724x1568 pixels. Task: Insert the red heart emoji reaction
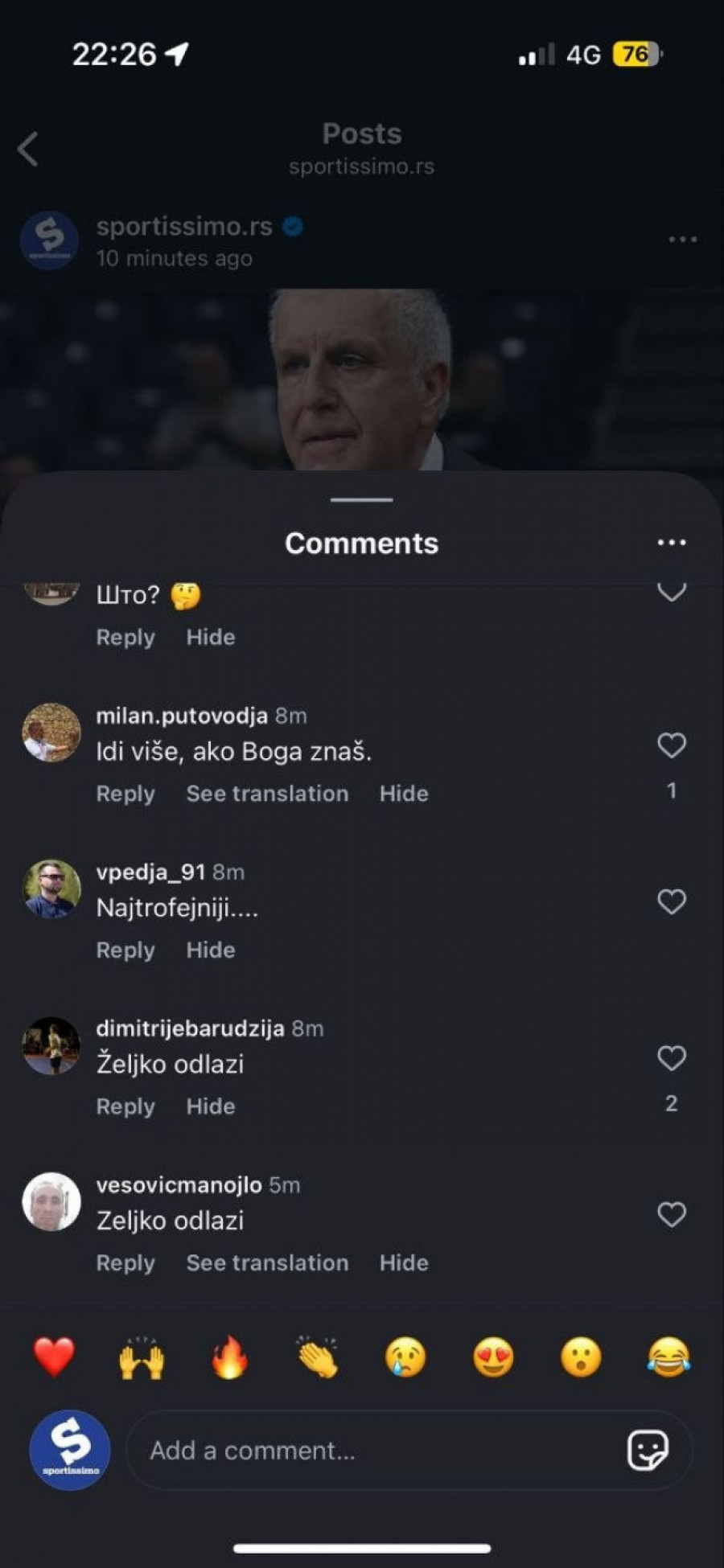point(54,1358)
